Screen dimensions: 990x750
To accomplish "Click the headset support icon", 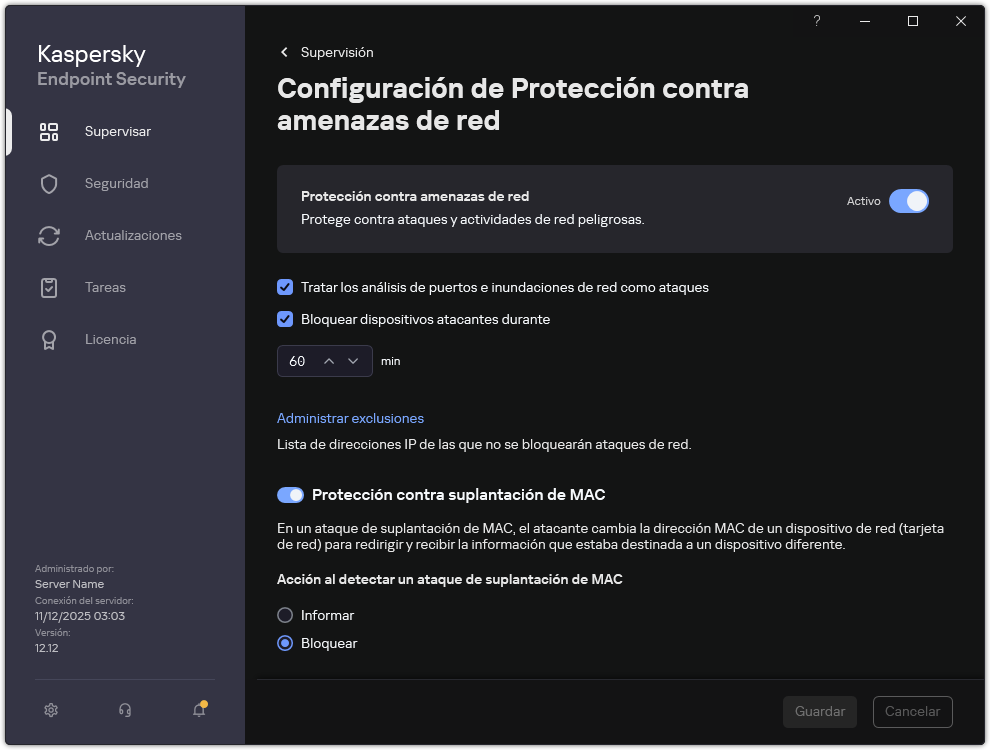I will click(x=125, y=710).
